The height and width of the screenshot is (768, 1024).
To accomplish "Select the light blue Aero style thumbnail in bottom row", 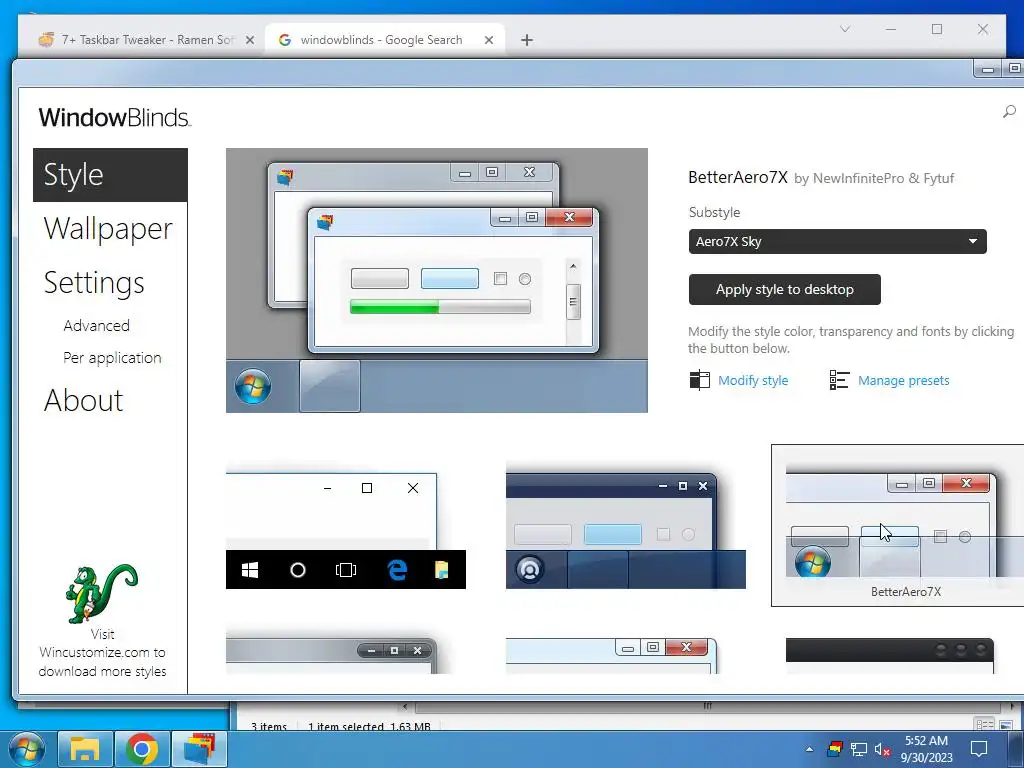I will 611,655.
